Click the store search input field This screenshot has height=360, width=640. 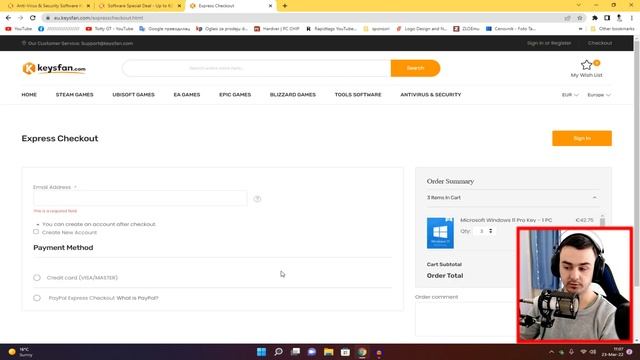click(256, 68)
